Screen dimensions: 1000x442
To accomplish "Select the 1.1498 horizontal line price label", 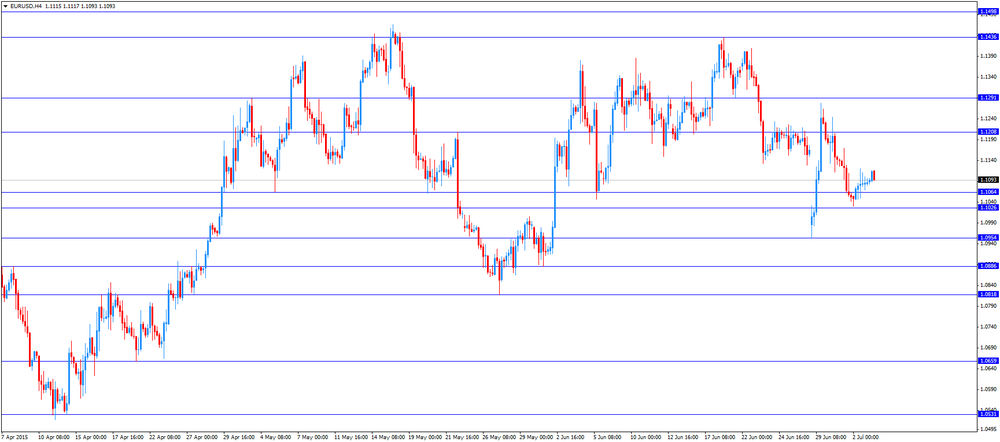I will pos(987,11).
